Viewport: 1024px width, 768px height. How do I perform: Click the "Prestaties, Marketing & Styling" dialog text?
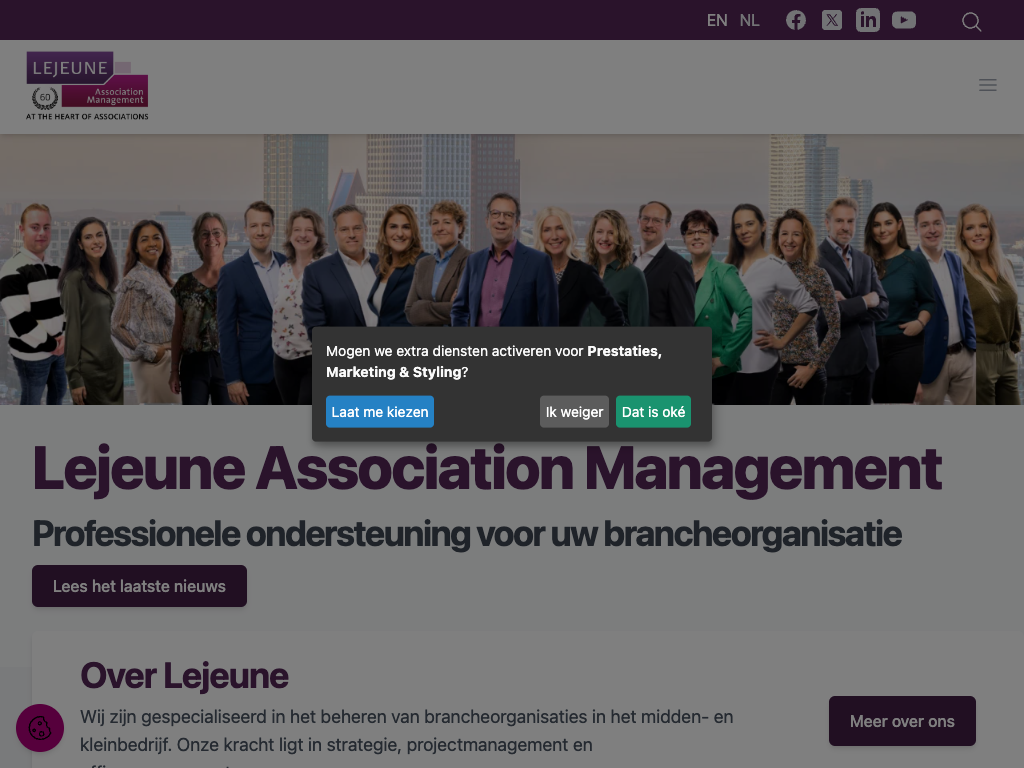494,361
